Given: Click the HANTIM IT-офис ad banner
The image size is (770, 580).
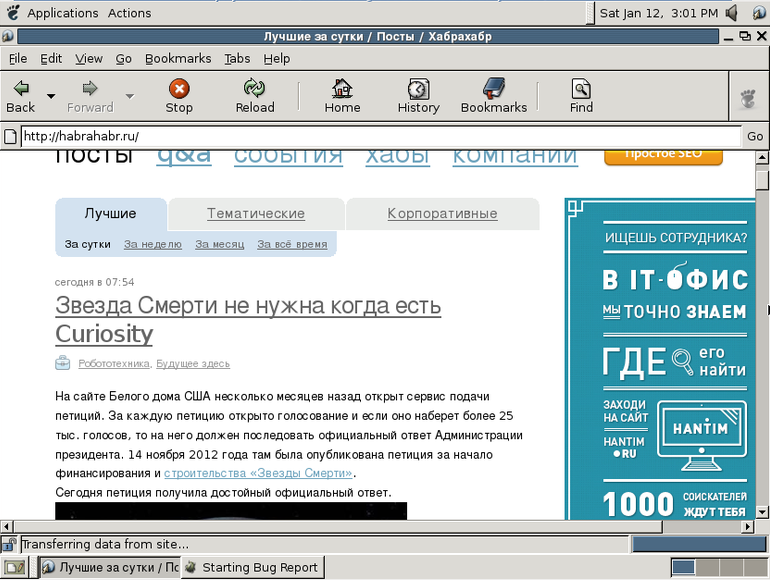Looking at the screenshot, I should click(660, 359).
